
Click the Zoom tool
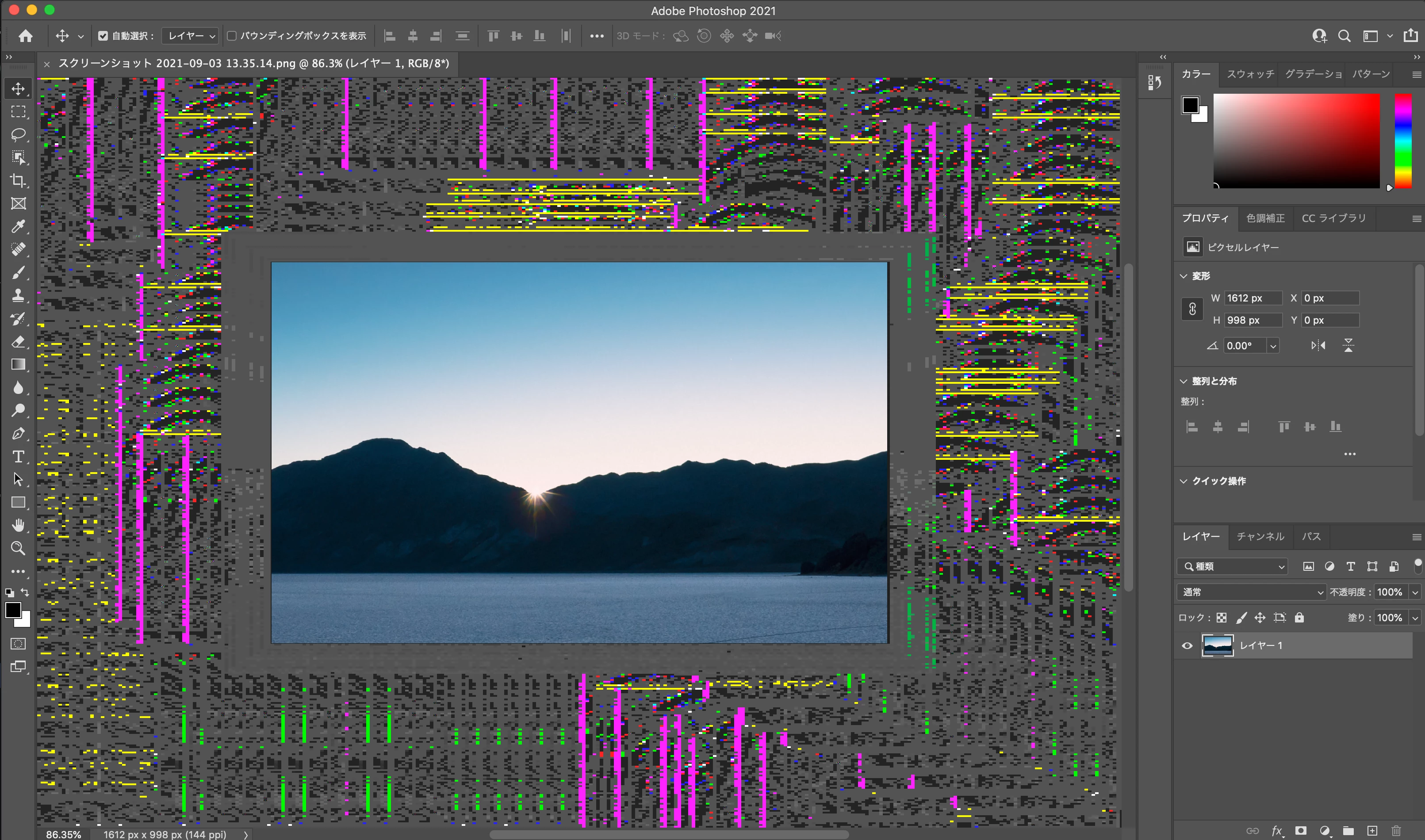point(18,548)
